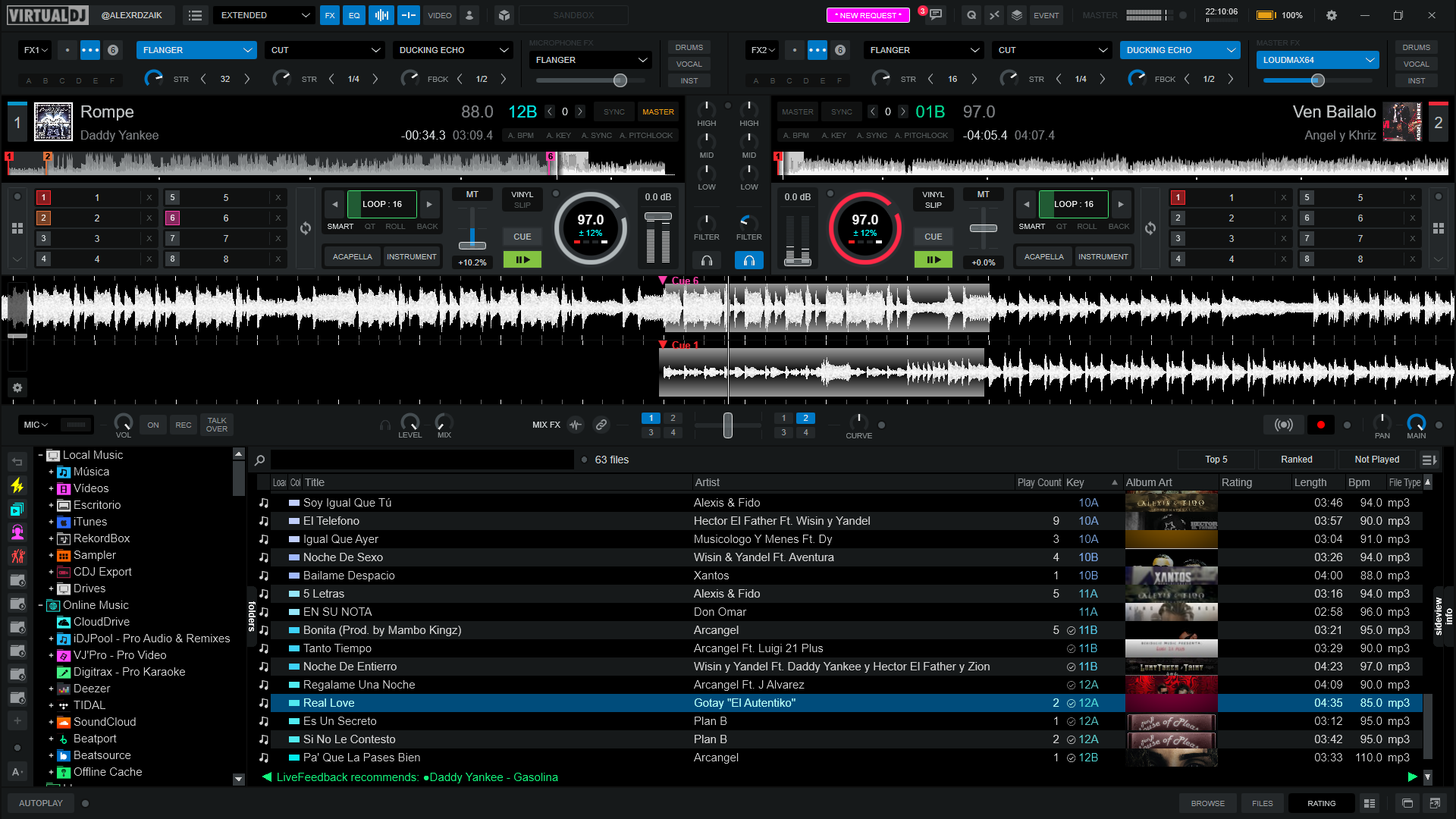Switch to BROWSE tab at bottom
Screen dimensions: 1456x819
[x=1207, y=803]
